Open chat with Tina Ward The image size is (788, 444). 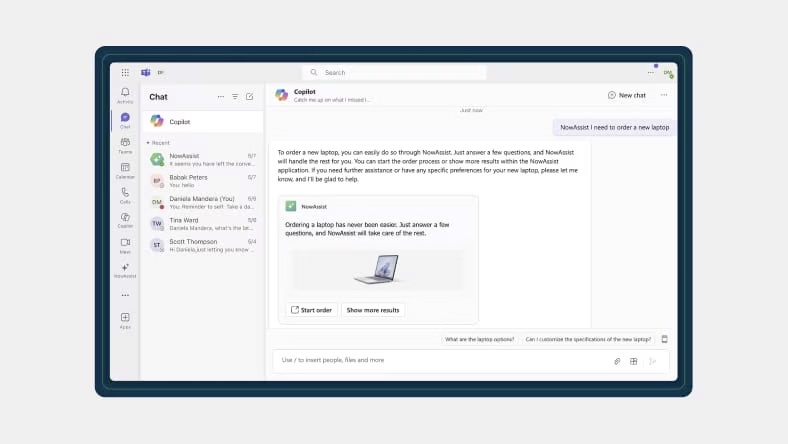pyautogui.click(x=203, y=224)
